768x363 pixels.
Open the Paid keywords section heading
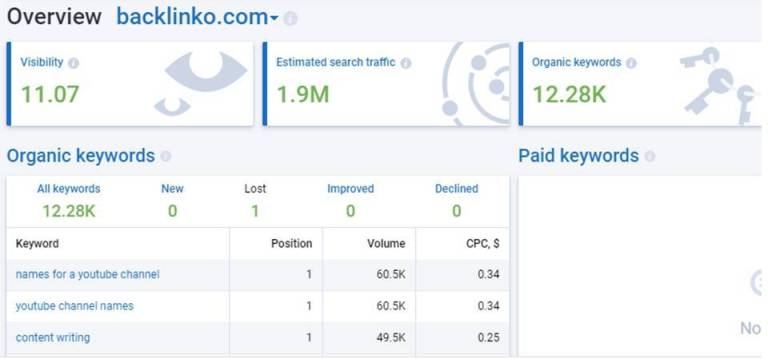click(x=578, y=156)
